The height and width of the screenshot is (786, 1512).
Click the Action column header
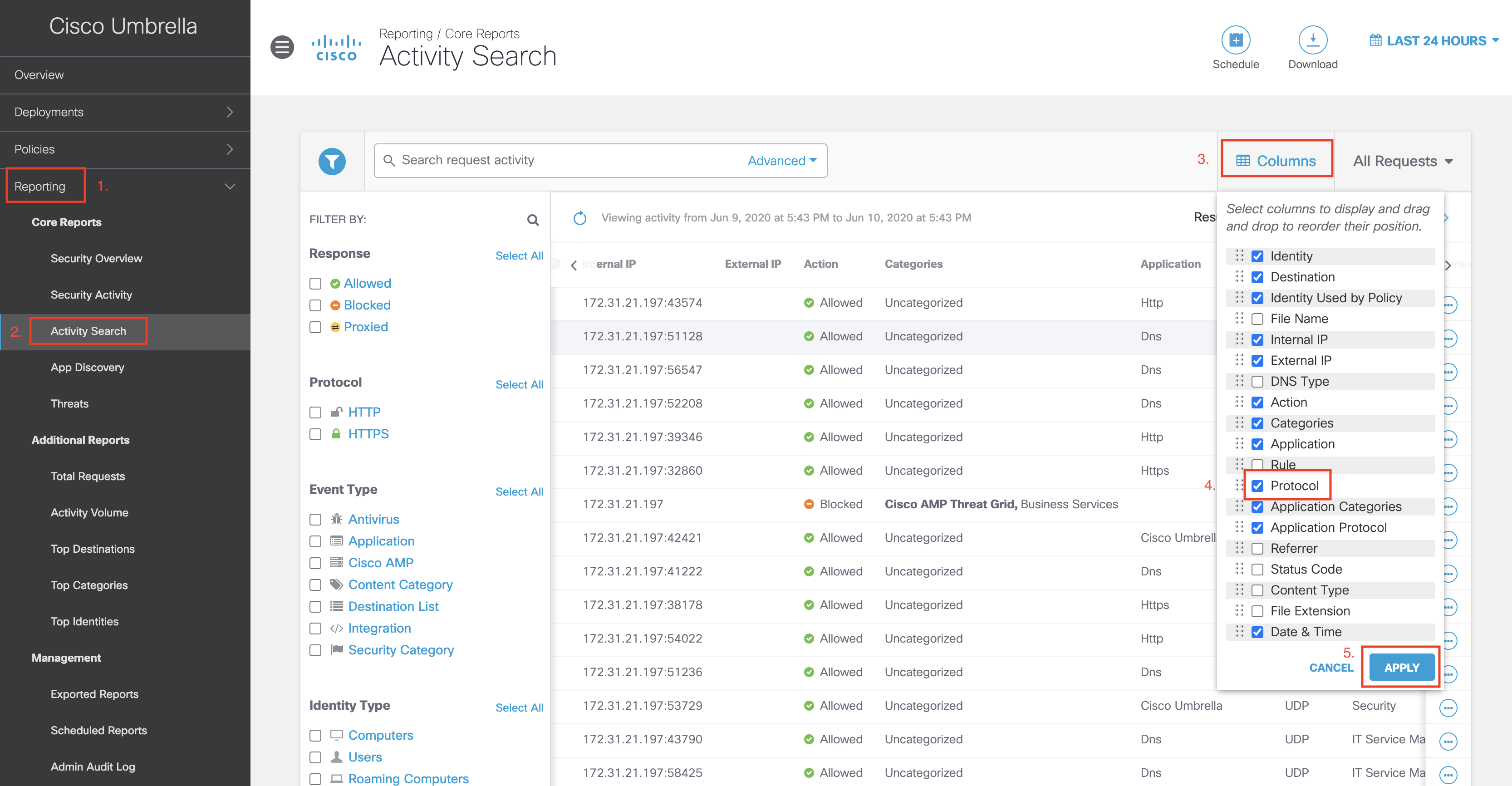tap(820, 264)
